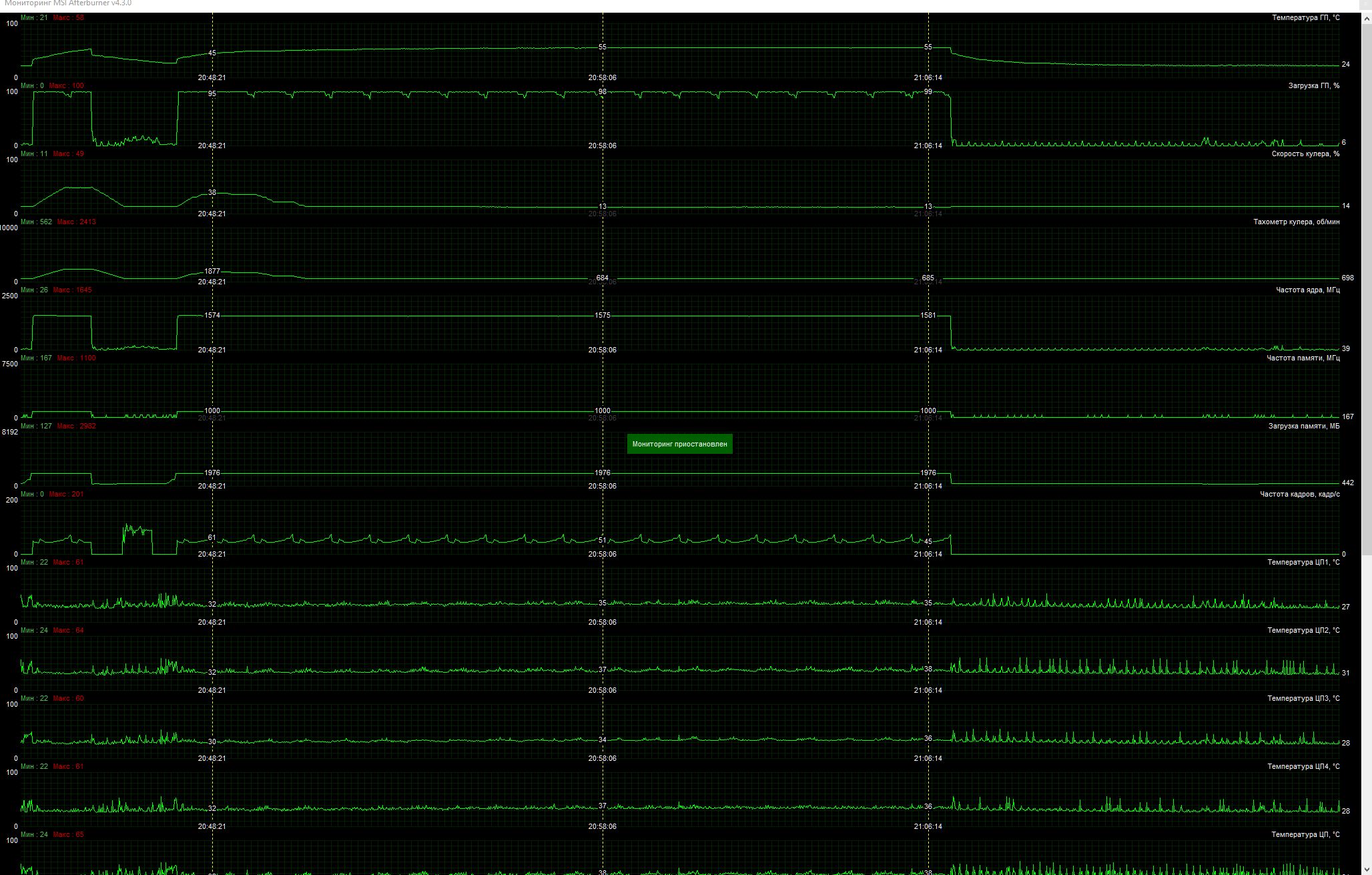
Task: Click the 'Макс : 1645' text in core clock graph
Action: click(x=72, y=290)
